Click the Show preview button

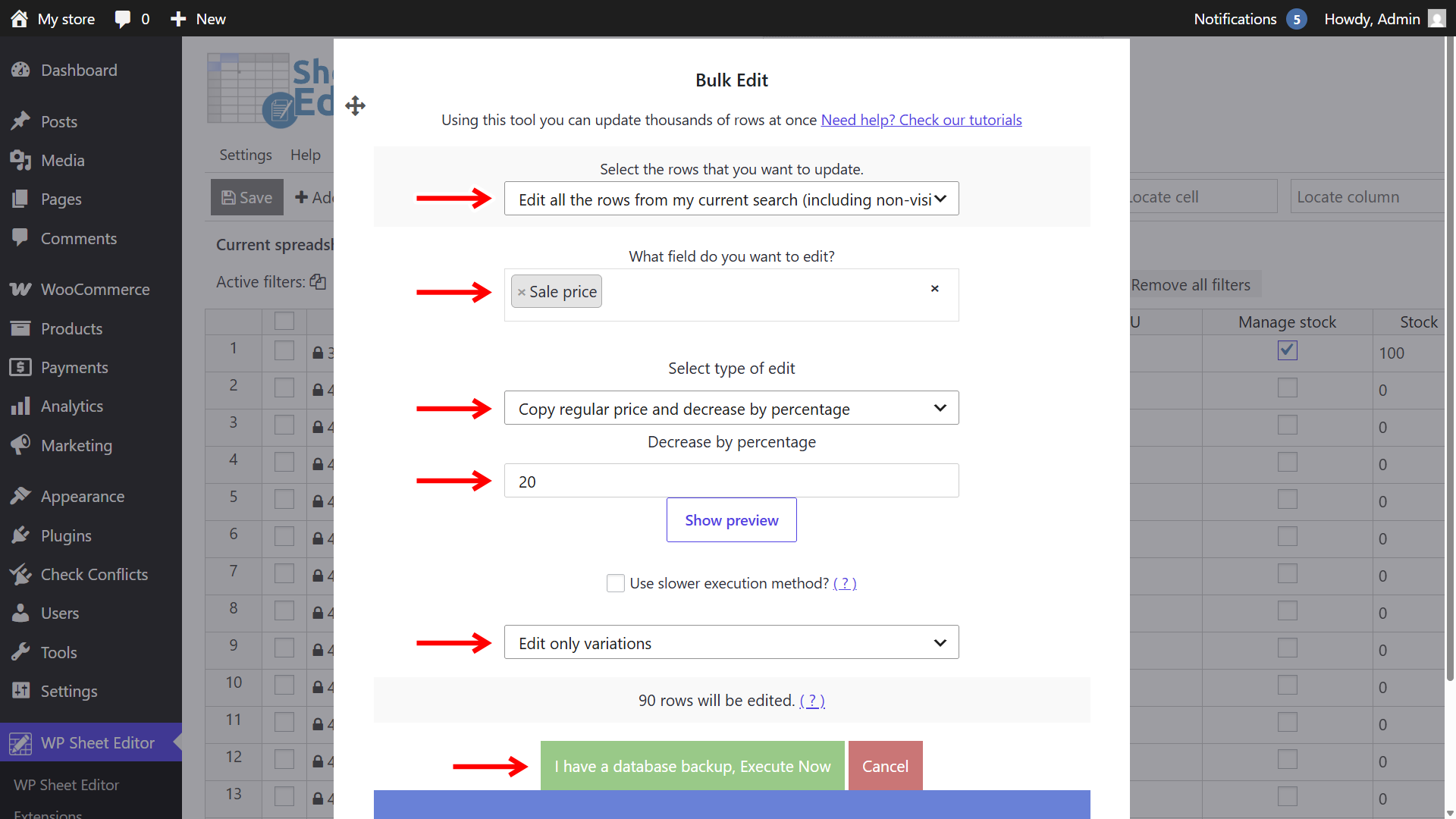(x=731, y=520)
